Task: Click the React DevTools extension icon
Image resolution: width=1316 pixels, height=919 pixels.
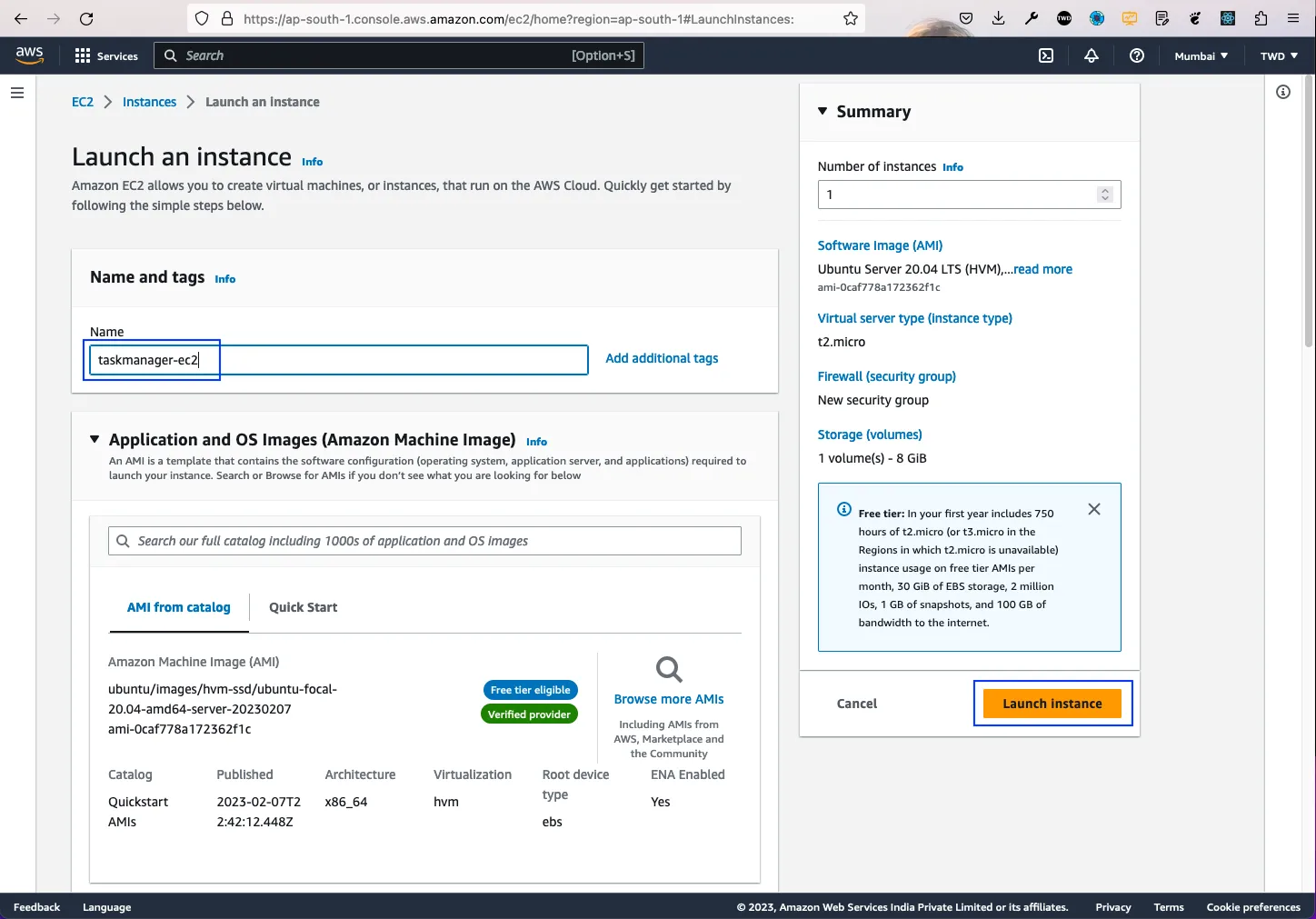Action: pos(1228,18)
